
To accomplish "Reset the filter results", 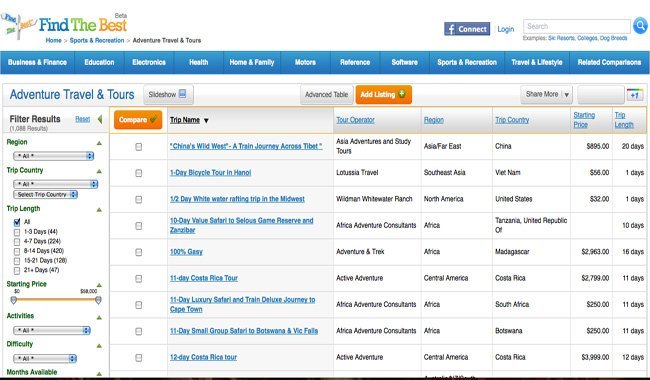I will tap(82, 119).
